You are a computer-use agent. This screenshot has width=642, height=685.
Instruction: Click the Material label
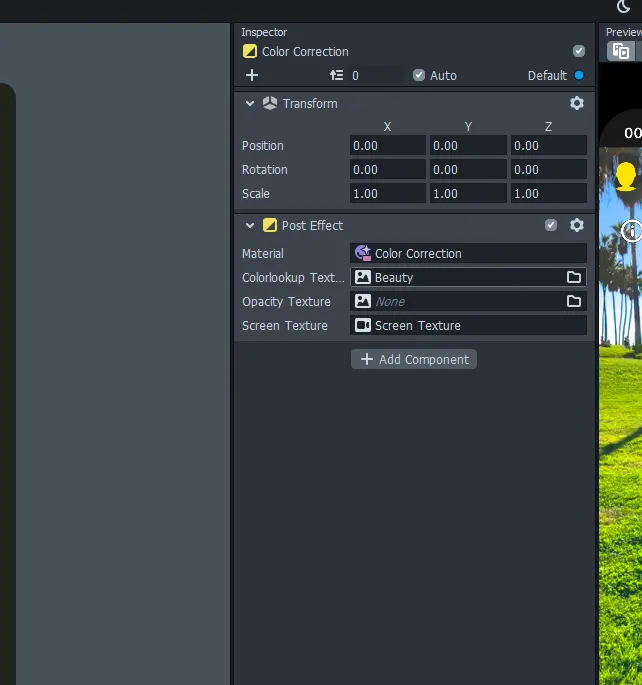point(263,253)
